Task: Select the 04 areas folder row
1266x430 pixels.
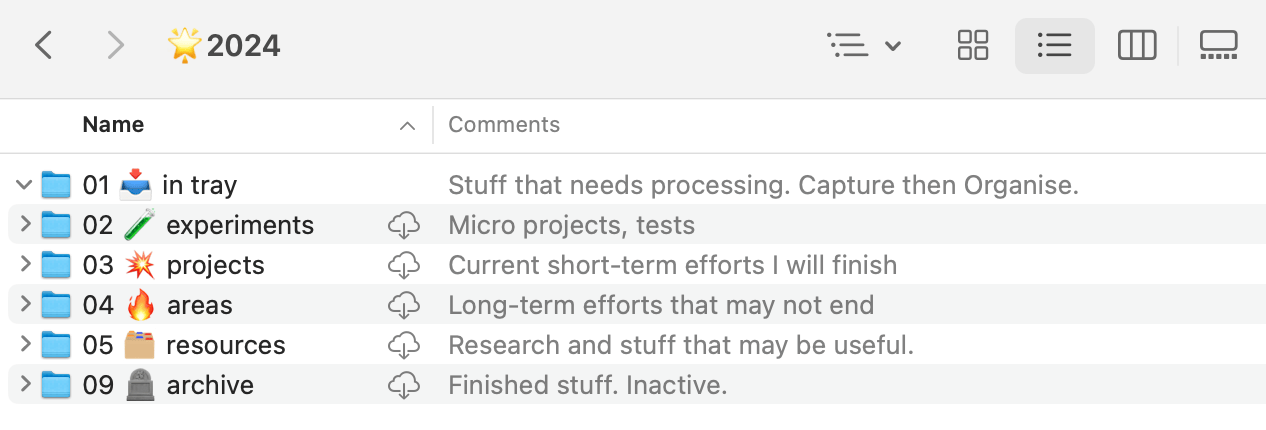Action: tap(200, 305)
